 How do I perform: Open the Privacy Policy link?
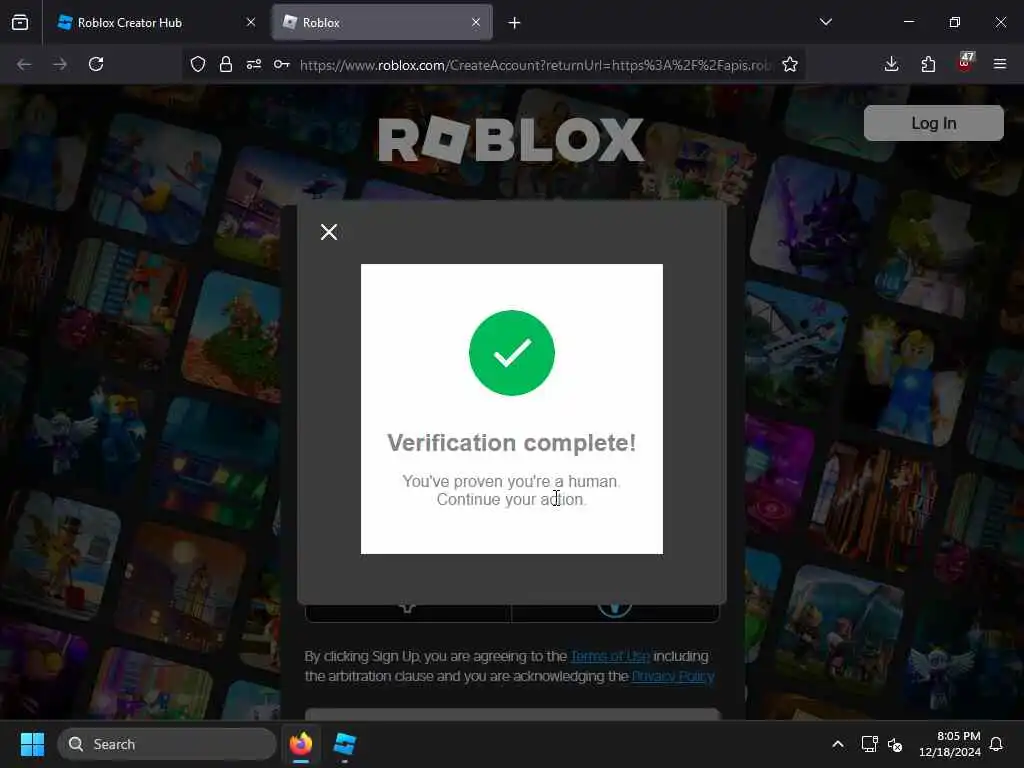click(x=673, y=676)
